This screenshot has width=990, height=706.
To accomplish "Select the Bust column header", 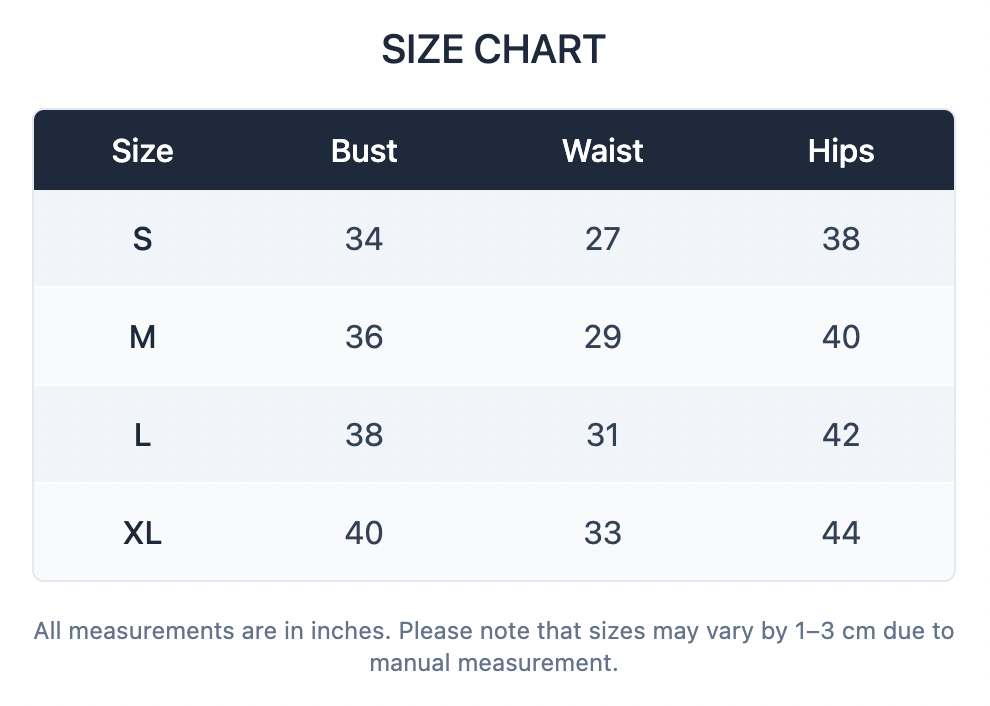I will [364, 151].
